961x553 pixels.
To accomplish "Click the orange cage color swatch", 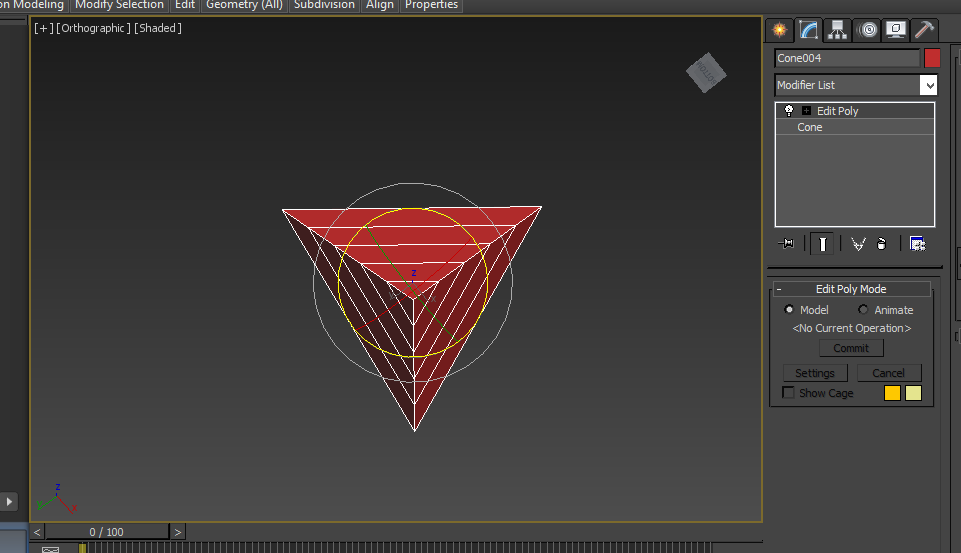I will [892, 393].
